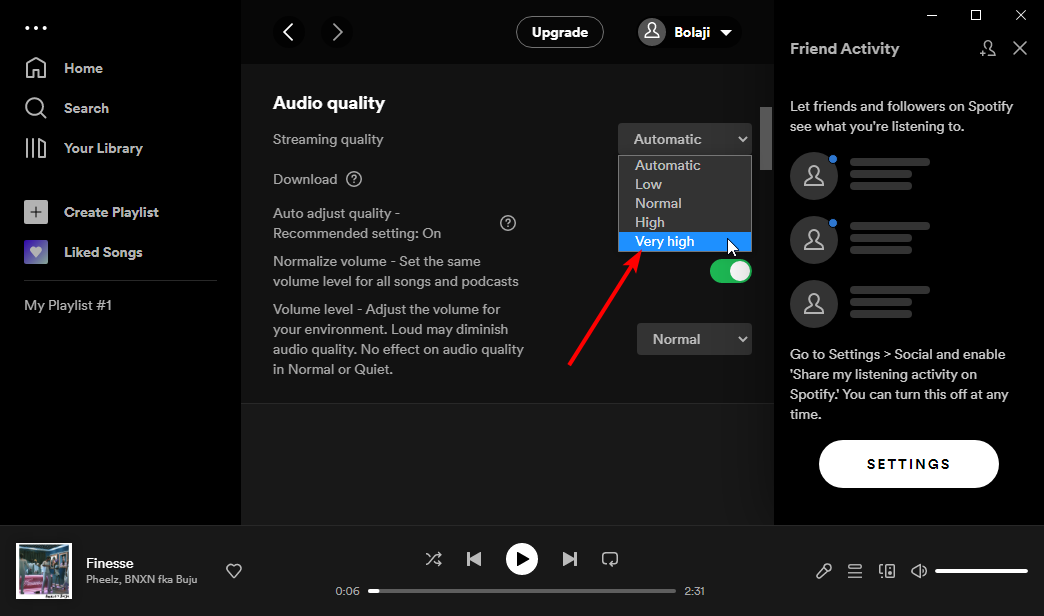Screen dimensions: 1044x616
Task: Connect to a device
Action: pos(887,571)
